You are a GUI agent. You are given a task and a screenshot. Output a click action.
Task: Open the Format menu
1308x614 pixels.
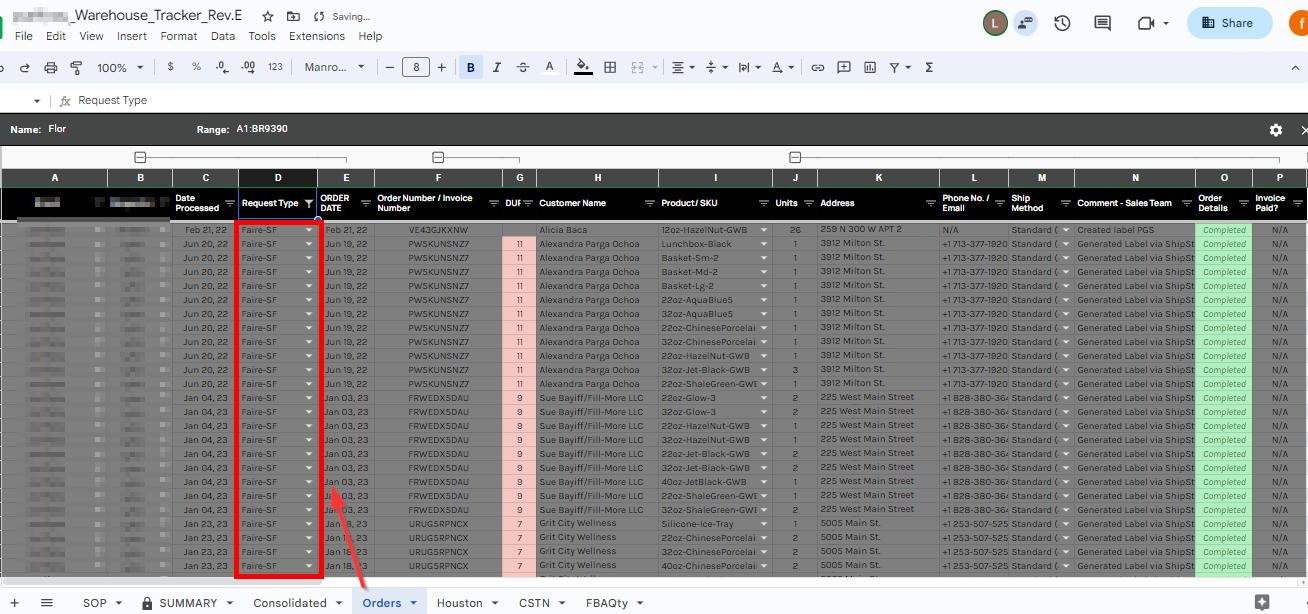(x=179, y=36)
